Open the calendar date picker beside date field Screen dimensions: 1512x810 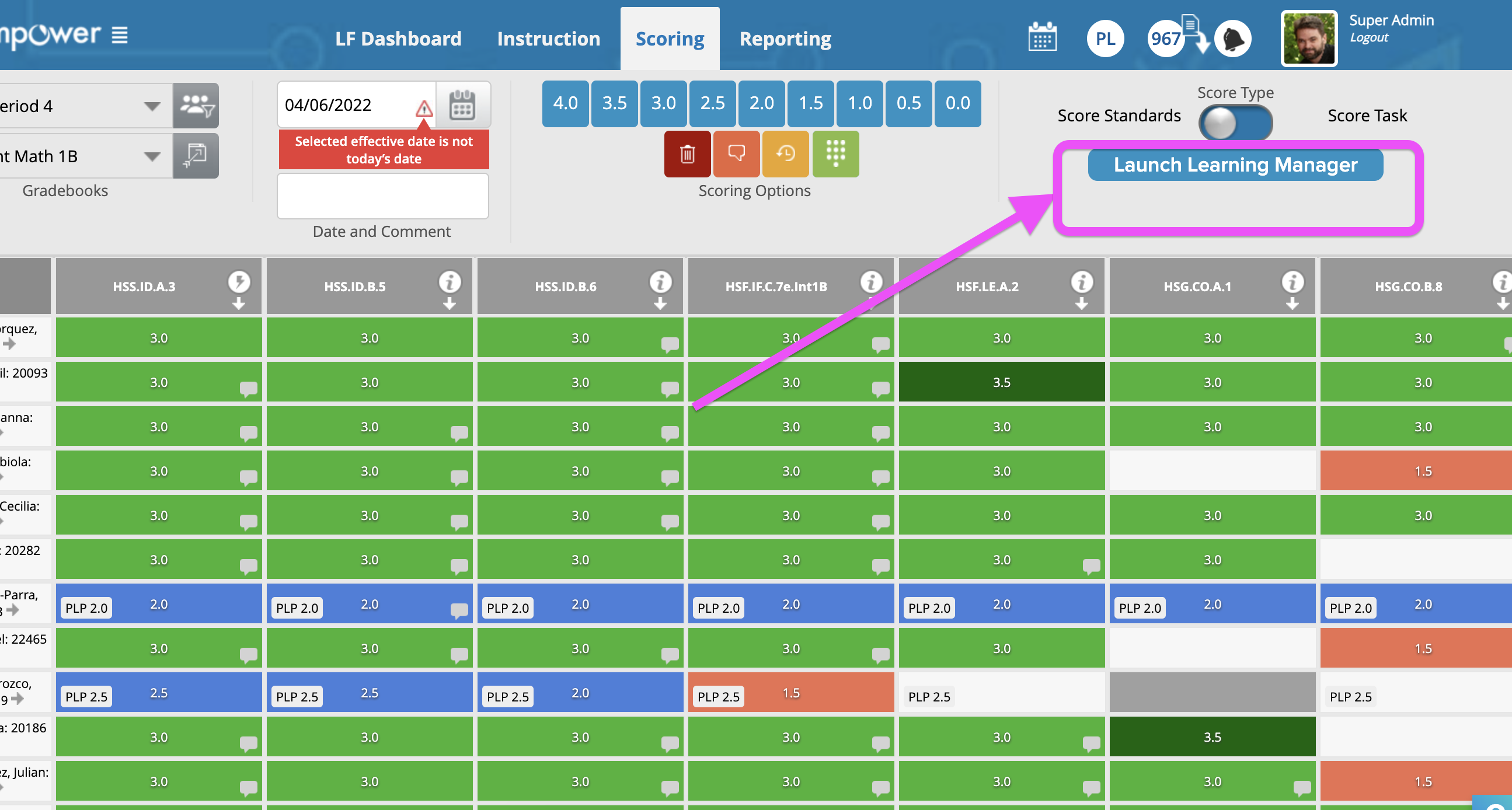click(462, 105)
